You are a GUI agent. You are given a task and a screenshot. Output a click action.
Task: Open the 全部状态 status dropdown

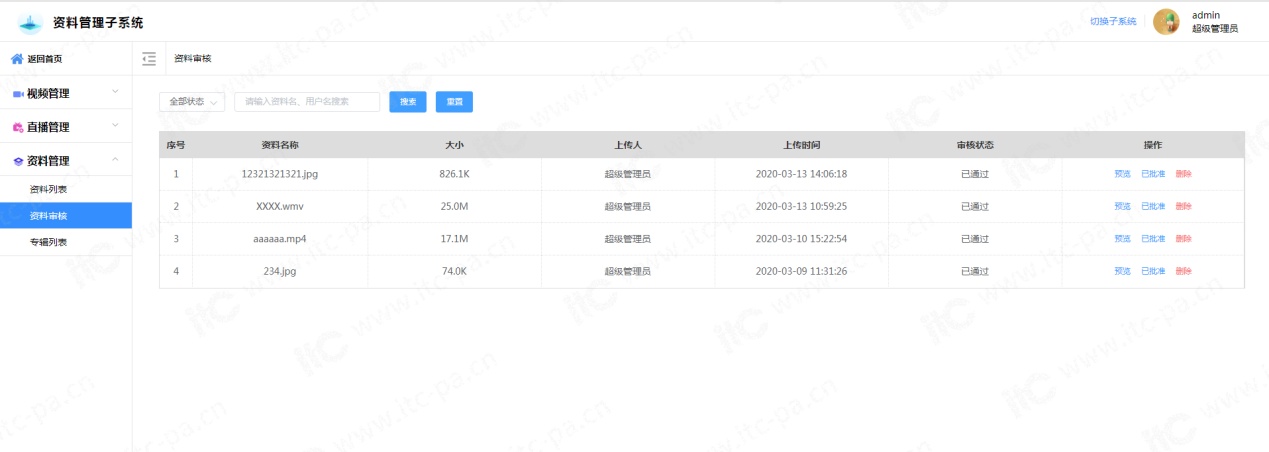click(192, 102)
